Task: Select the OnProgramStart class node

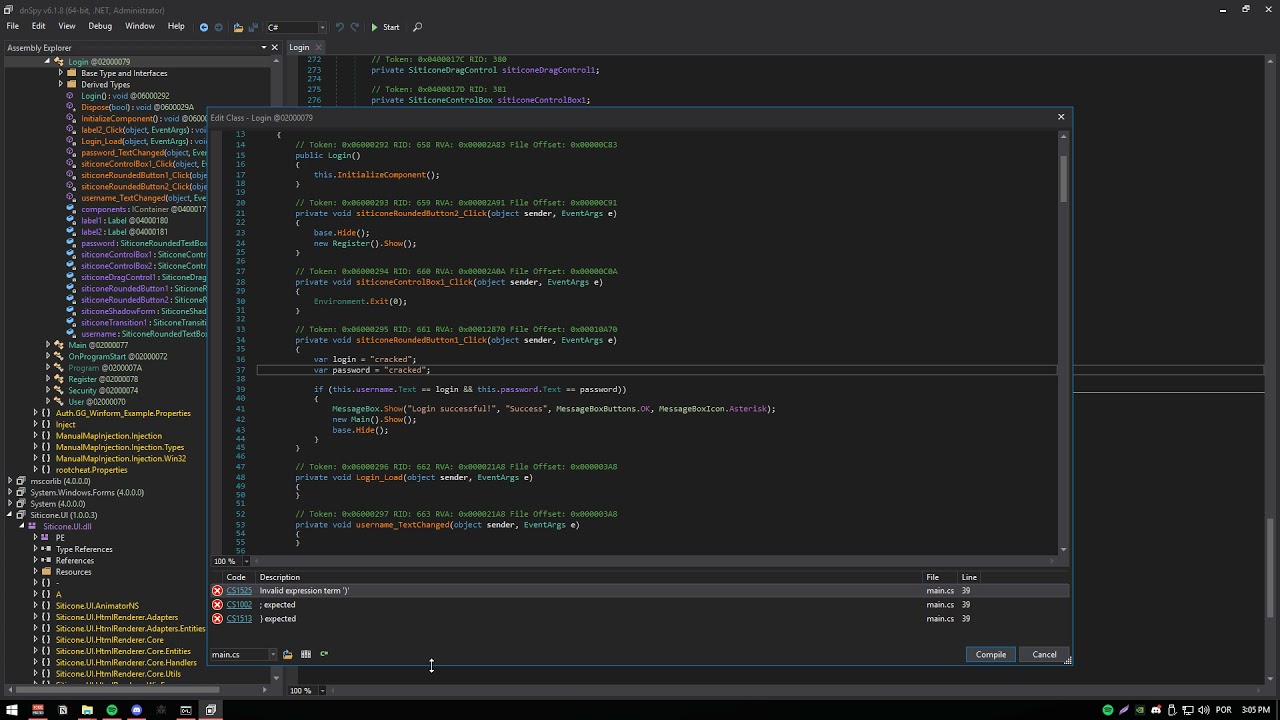Action: tap(117, 356)
